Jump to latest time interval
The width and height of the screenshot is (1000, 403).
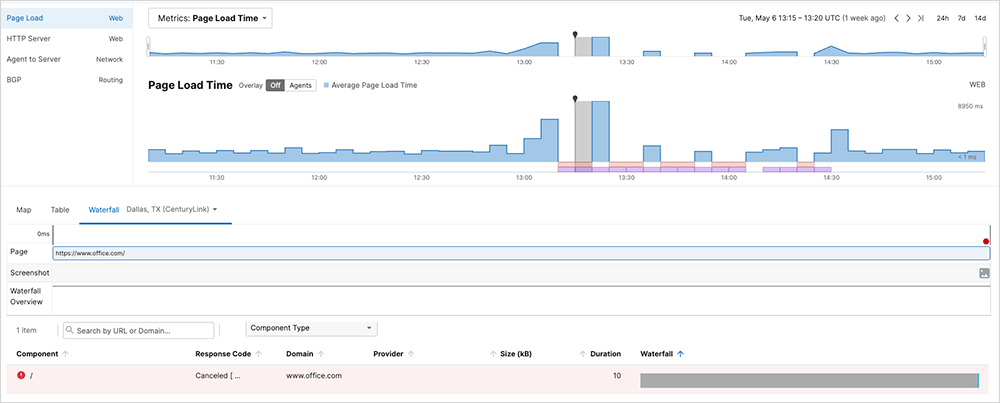920,18
